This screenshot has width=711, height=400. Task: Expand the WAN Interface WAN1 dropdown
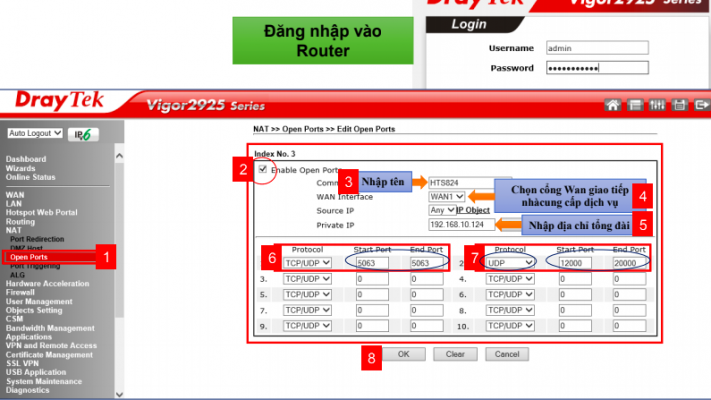pyautogui.click(x=446, y=197)
